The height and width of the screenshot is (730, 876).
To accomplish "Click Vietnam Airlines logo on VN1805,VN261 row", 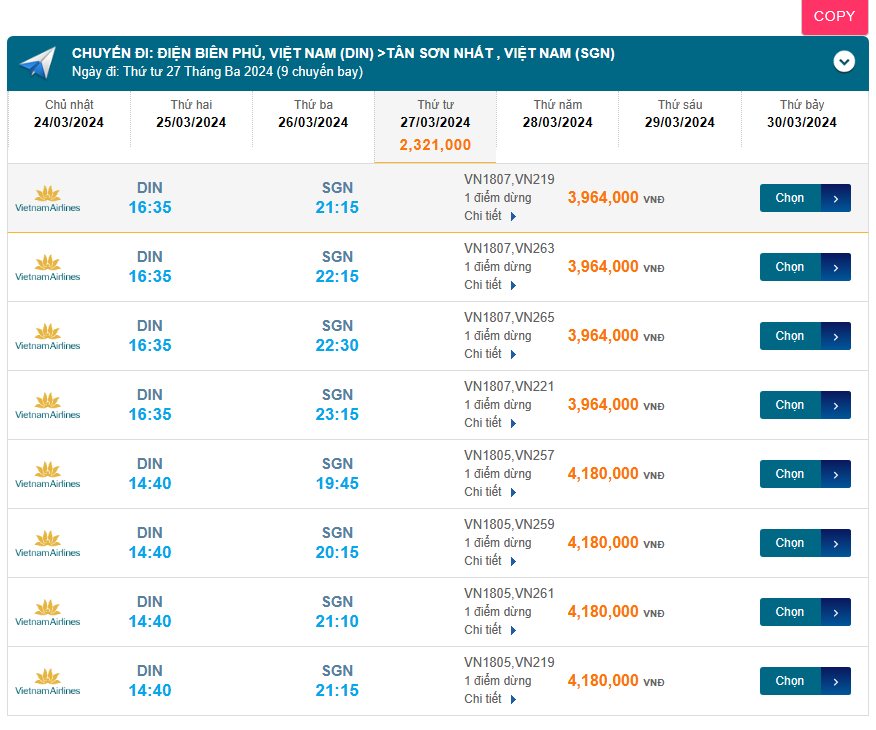I will 48,612.
